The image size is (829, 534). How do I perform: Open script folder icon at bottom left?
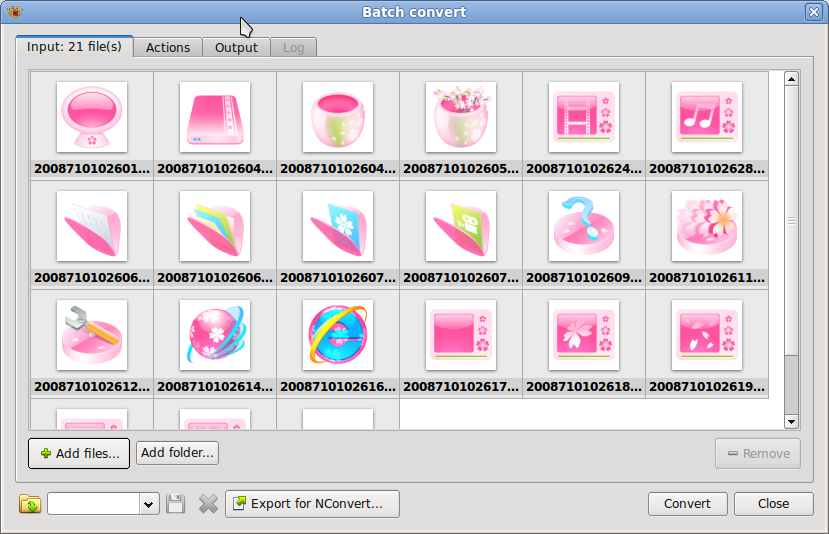pos(30,504)
